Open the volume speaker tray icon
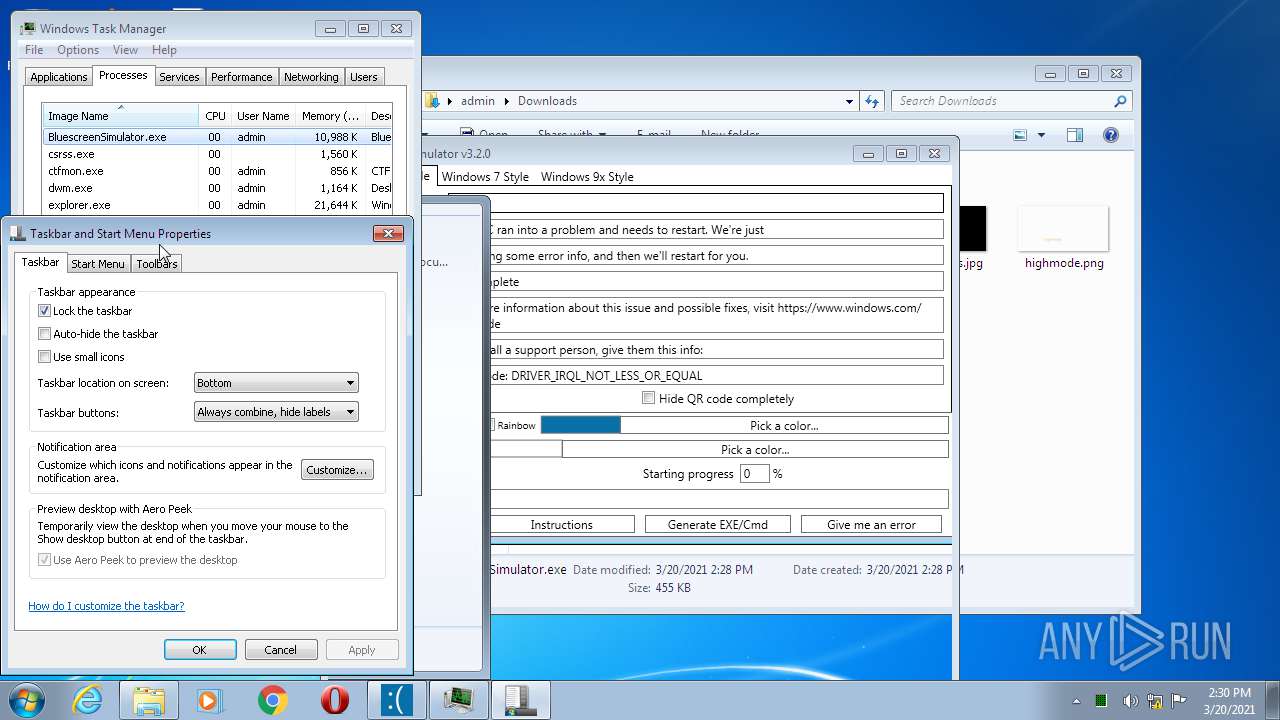 [1129, 701]
